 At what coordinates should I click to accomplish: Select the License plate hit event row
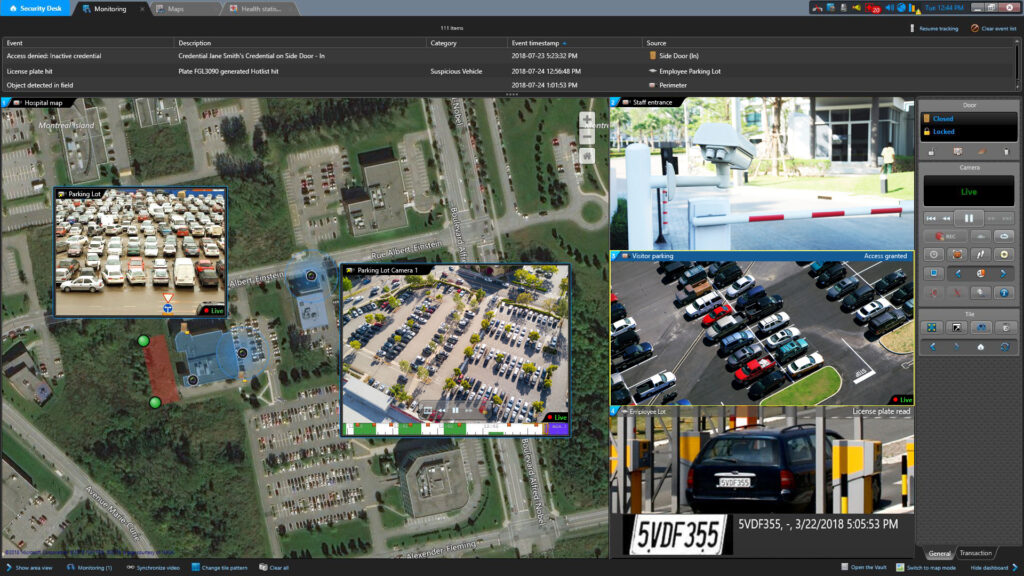coord(300,71)
